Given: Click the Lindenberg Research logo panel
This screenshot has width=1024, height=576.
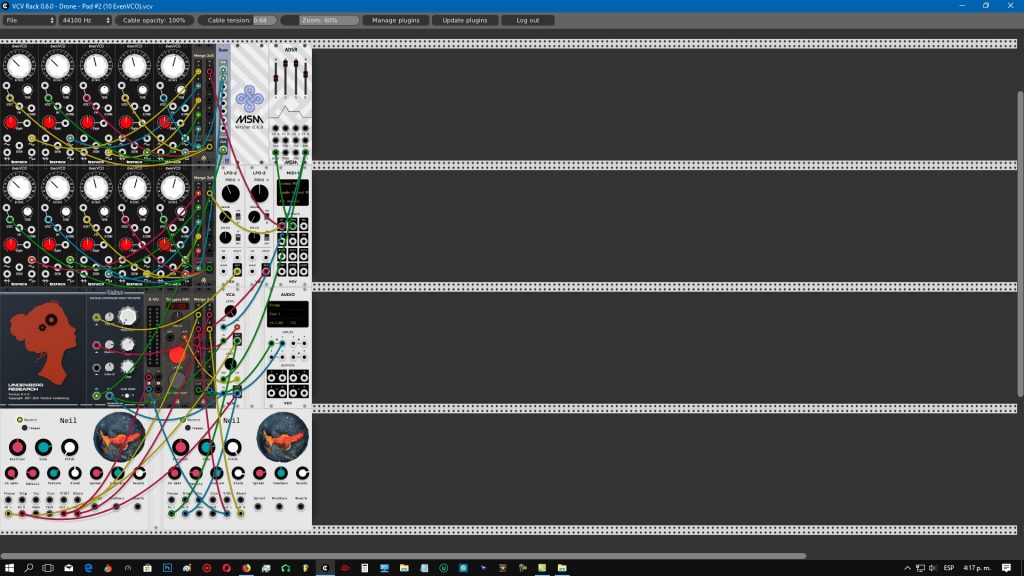Looking at the screenshot, I should [x=43, y=349].
